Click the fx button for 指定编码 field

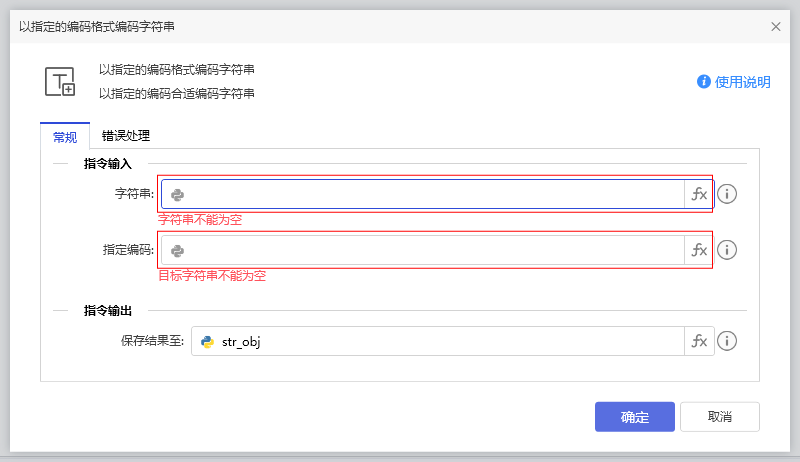click(699, 250)
